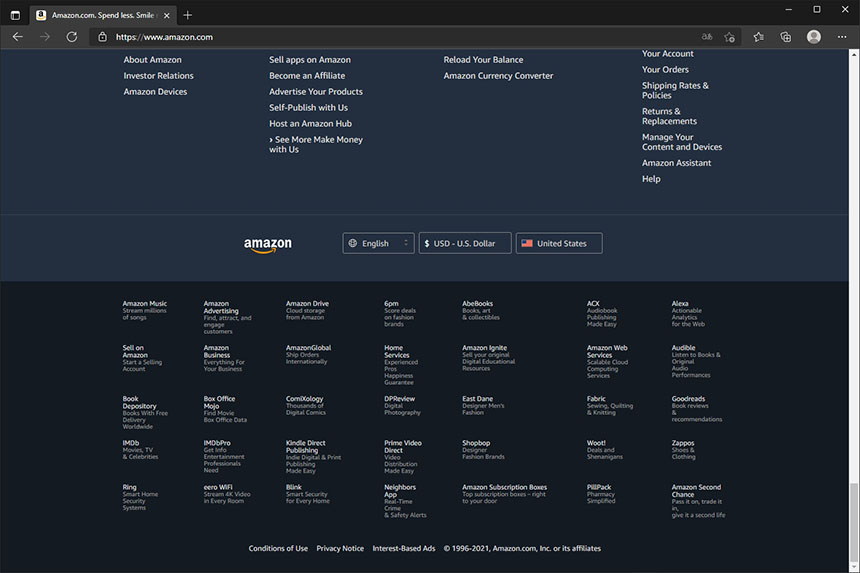860x573 pixels.
Task: Close the Amazon.com tab
Action: click(x=167, y=15)
